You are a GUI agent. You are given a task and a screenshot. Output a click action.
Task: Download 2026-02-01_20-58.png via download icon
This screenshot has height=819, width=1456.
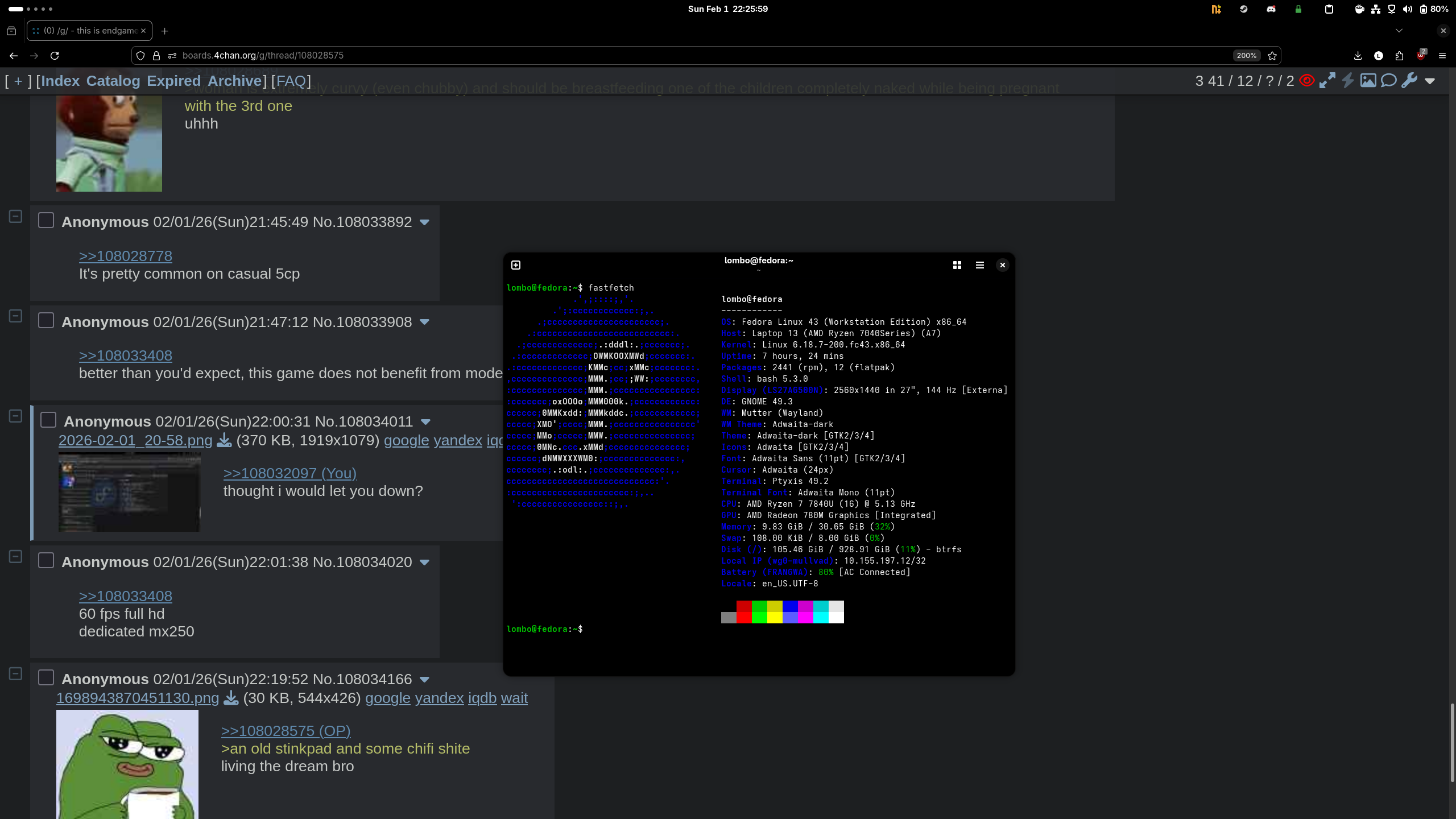tap(225, 441)
